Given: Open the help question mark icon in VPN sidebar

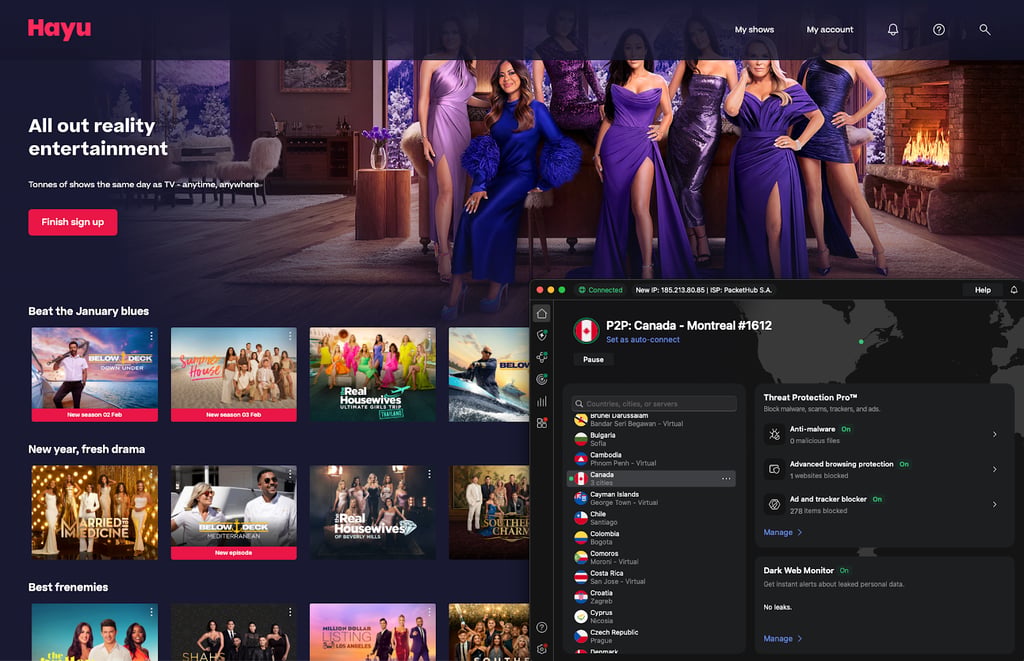Looking at the screenshot, I should coord(541,627).
